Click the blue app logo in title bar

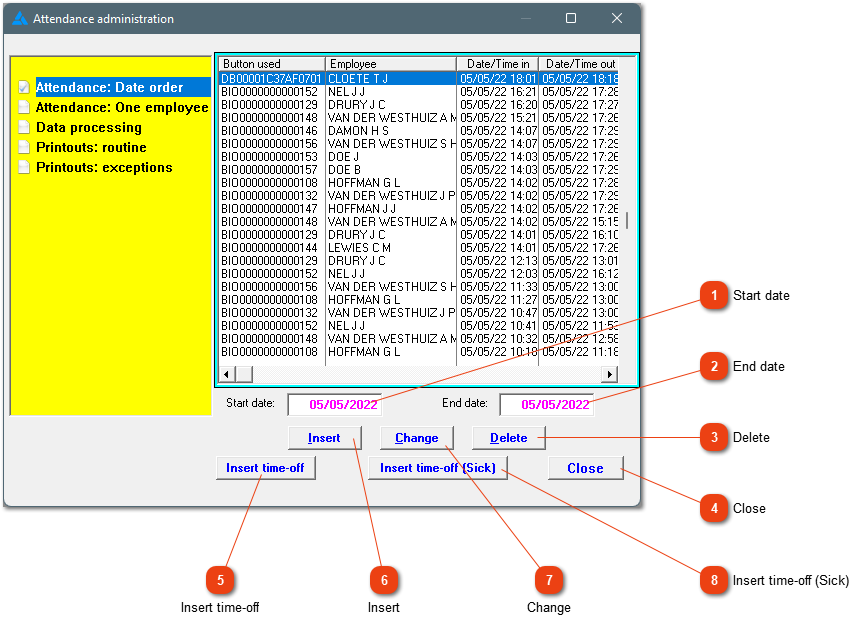[19, 18]
